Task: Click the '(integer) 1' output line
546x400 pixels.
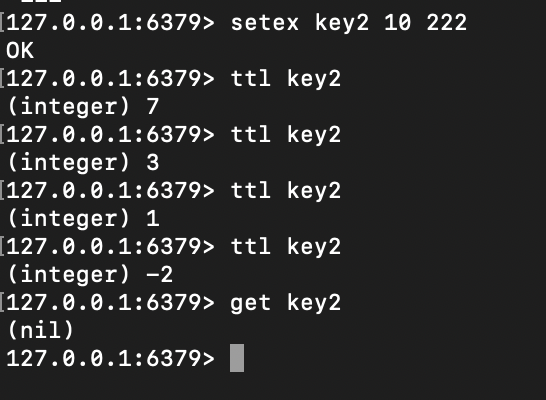Action: [x=83, y=219]
